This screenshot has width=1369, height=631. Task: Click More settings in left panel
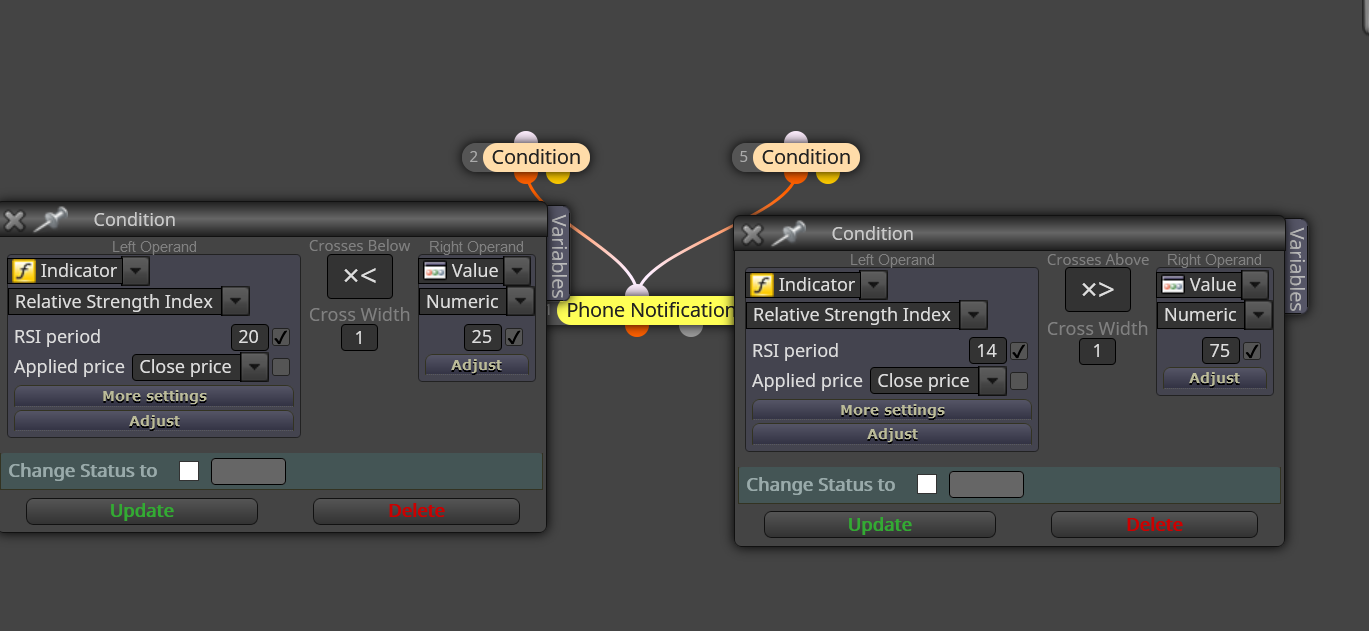coord(154,396)
